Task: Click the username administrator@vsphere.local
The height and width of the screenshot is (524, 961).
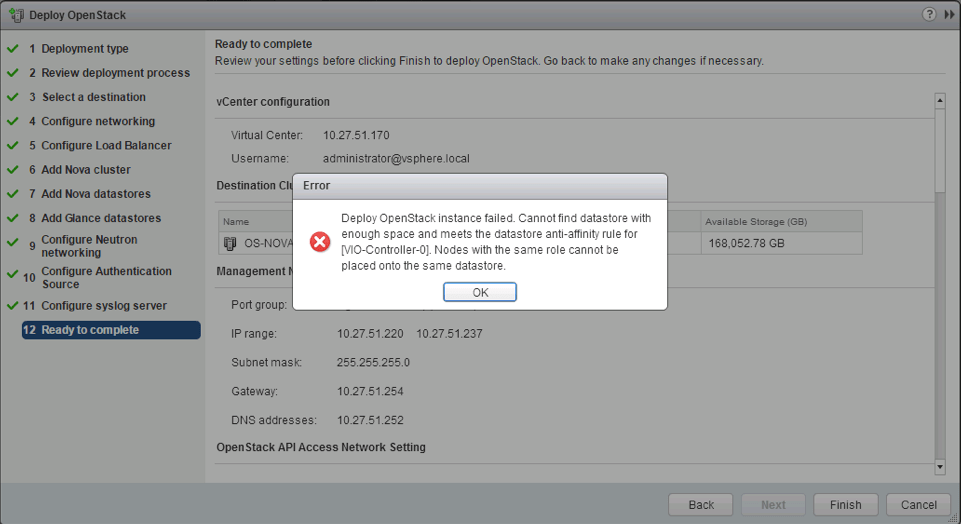Action: click(396, 159)
